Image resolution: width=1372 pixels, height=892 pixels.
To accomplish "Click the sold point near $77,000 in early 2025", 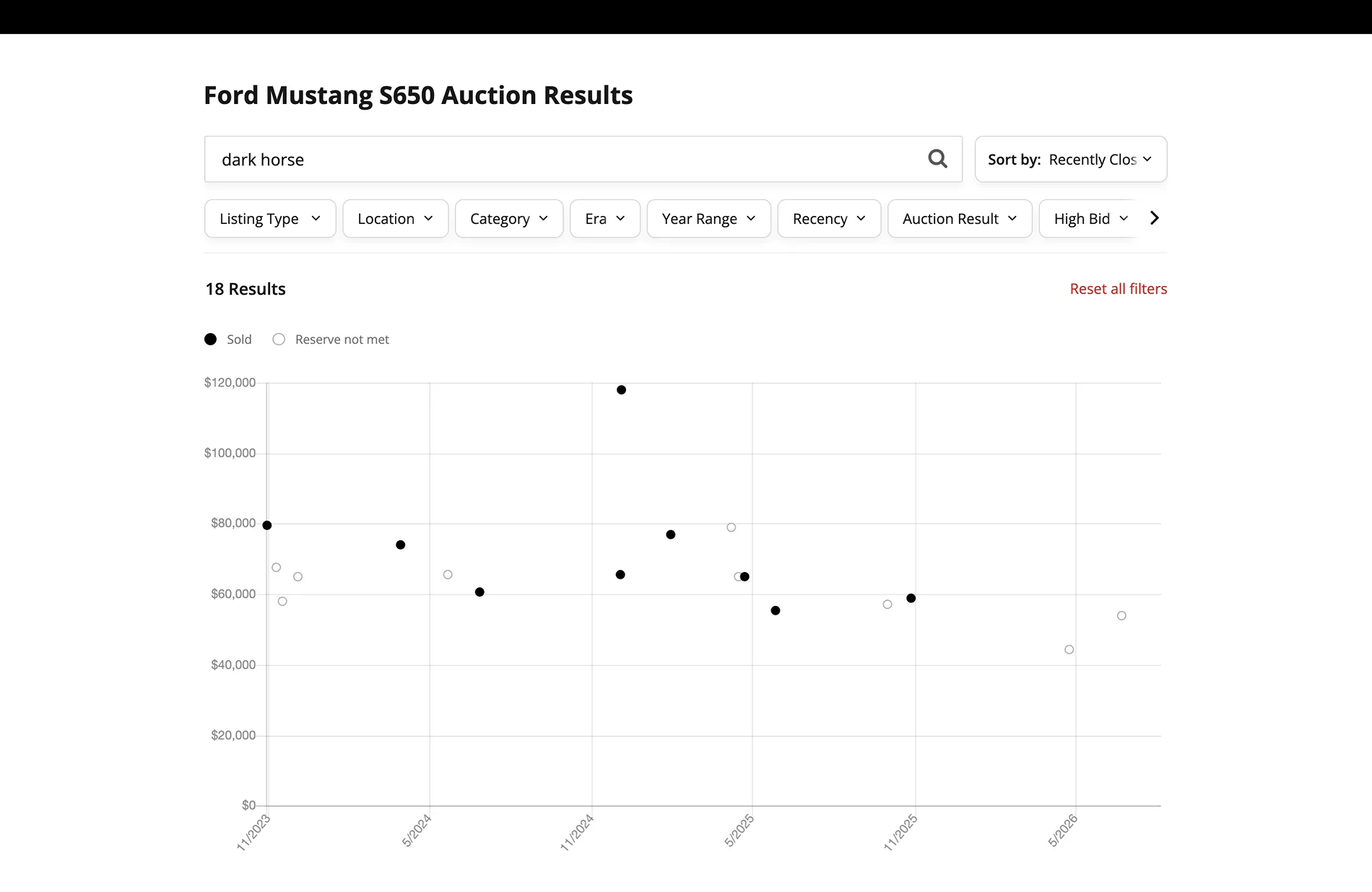I will click(671, 534).
